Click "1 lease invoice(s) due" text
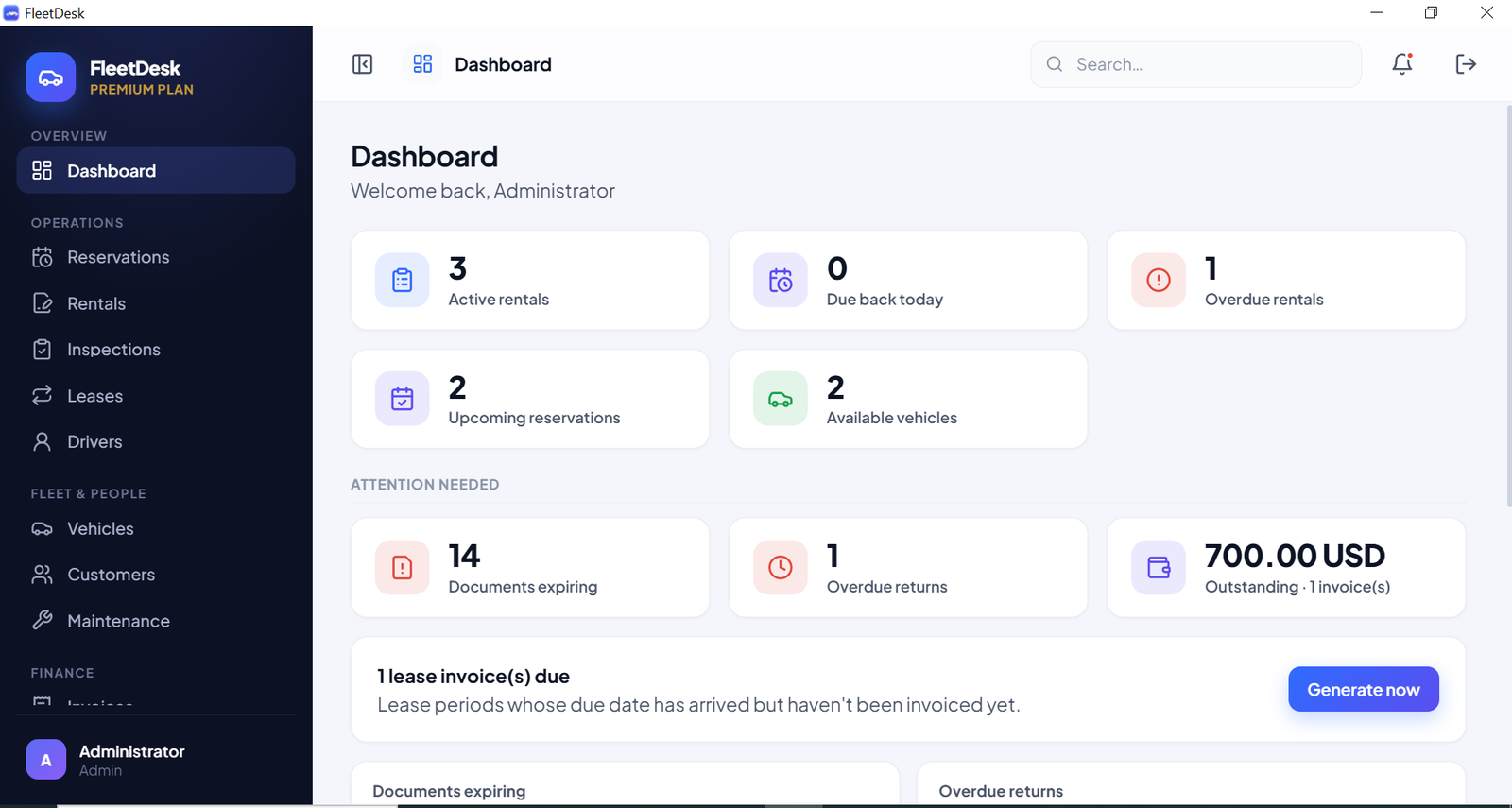Viewport: 1512px width, 808px height. coord(473,677)
